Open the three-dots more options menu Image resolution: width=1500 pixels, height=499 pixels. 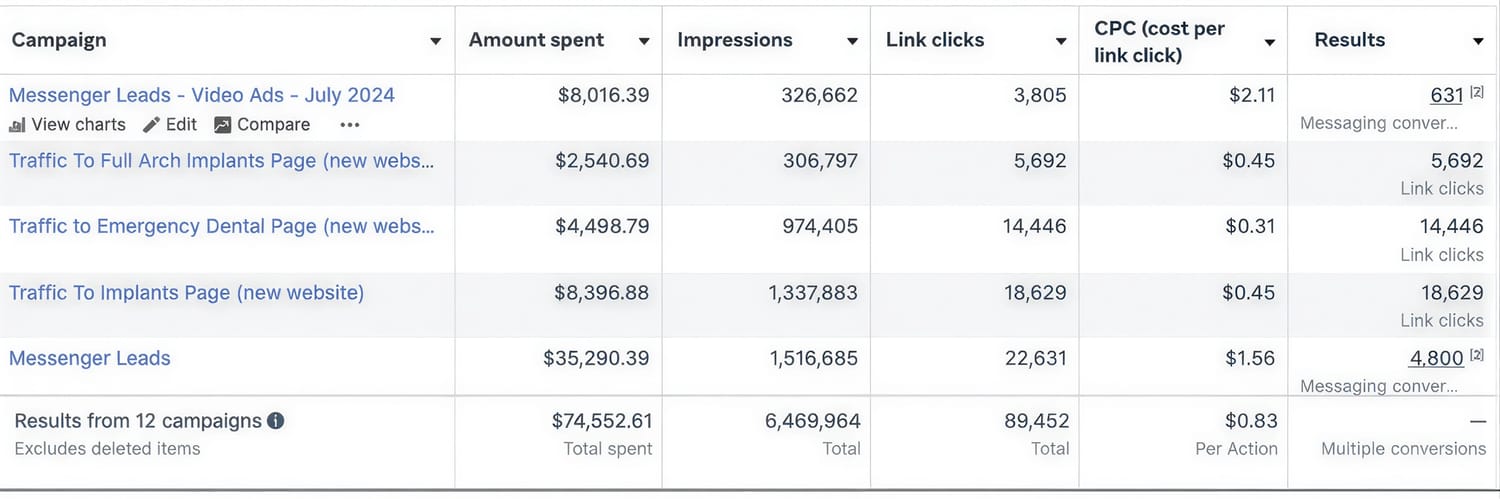[x=349, y=125]
